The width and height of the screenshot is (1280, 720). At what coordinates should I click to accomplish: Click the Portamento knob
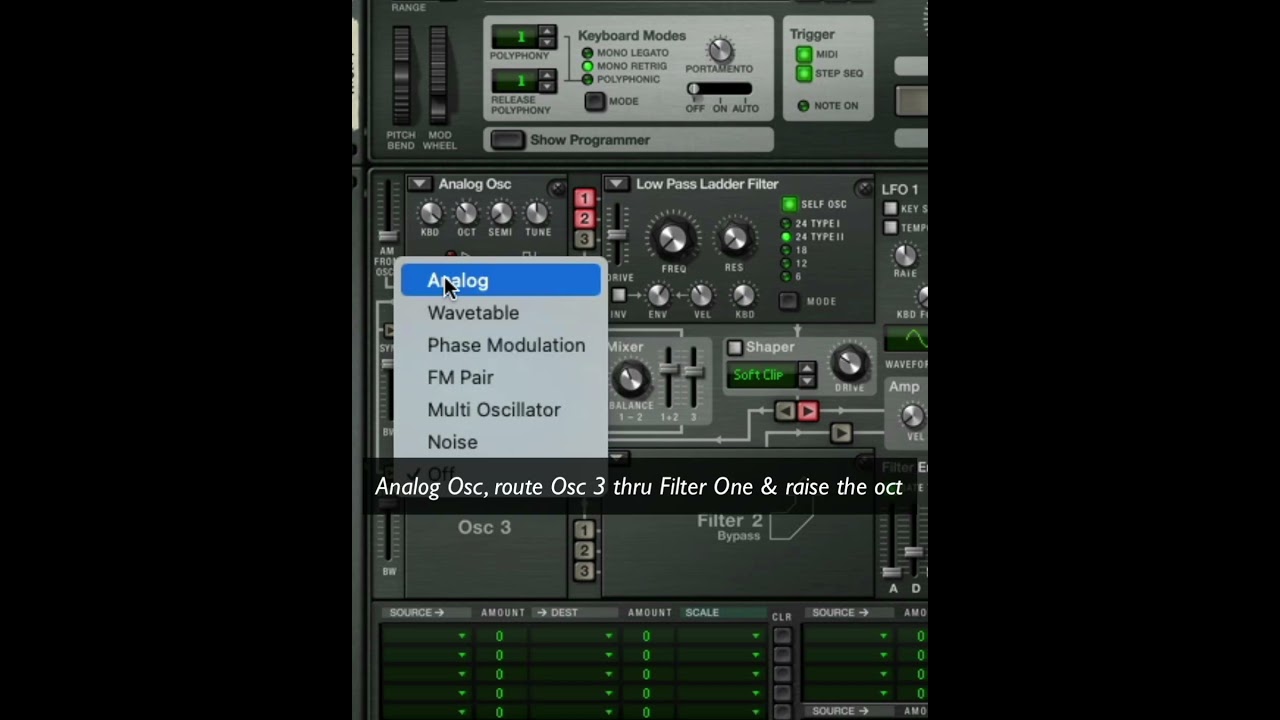(x=719, y=50)
